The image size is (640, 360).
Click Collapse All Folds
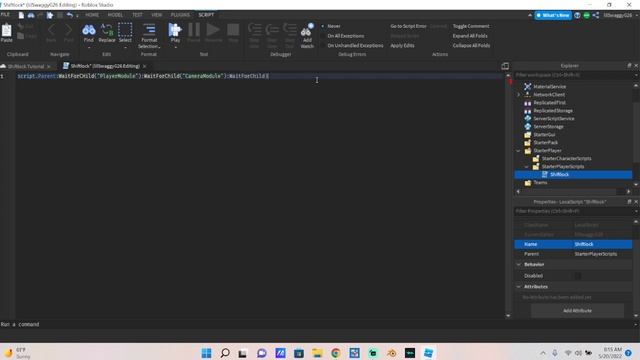[x=471, y=46]
